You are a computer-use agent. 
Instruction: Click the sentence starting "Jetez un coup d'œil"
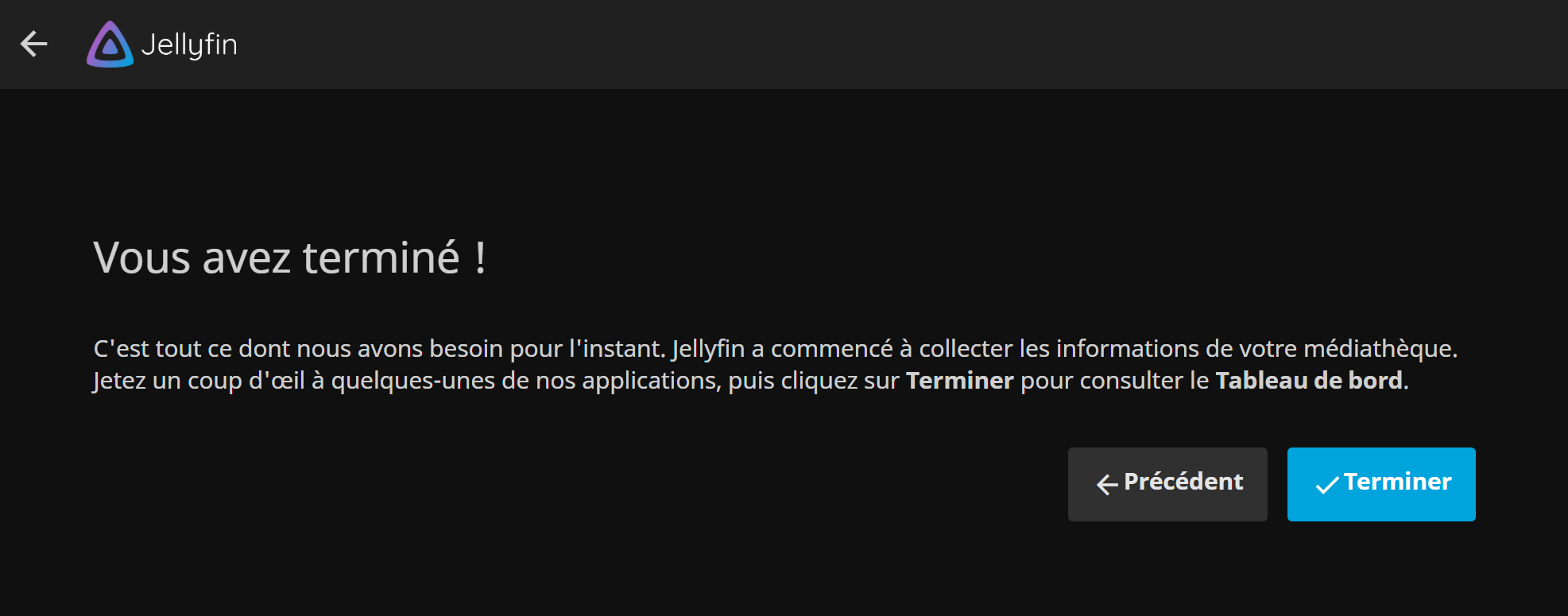(x=751, y=381)
